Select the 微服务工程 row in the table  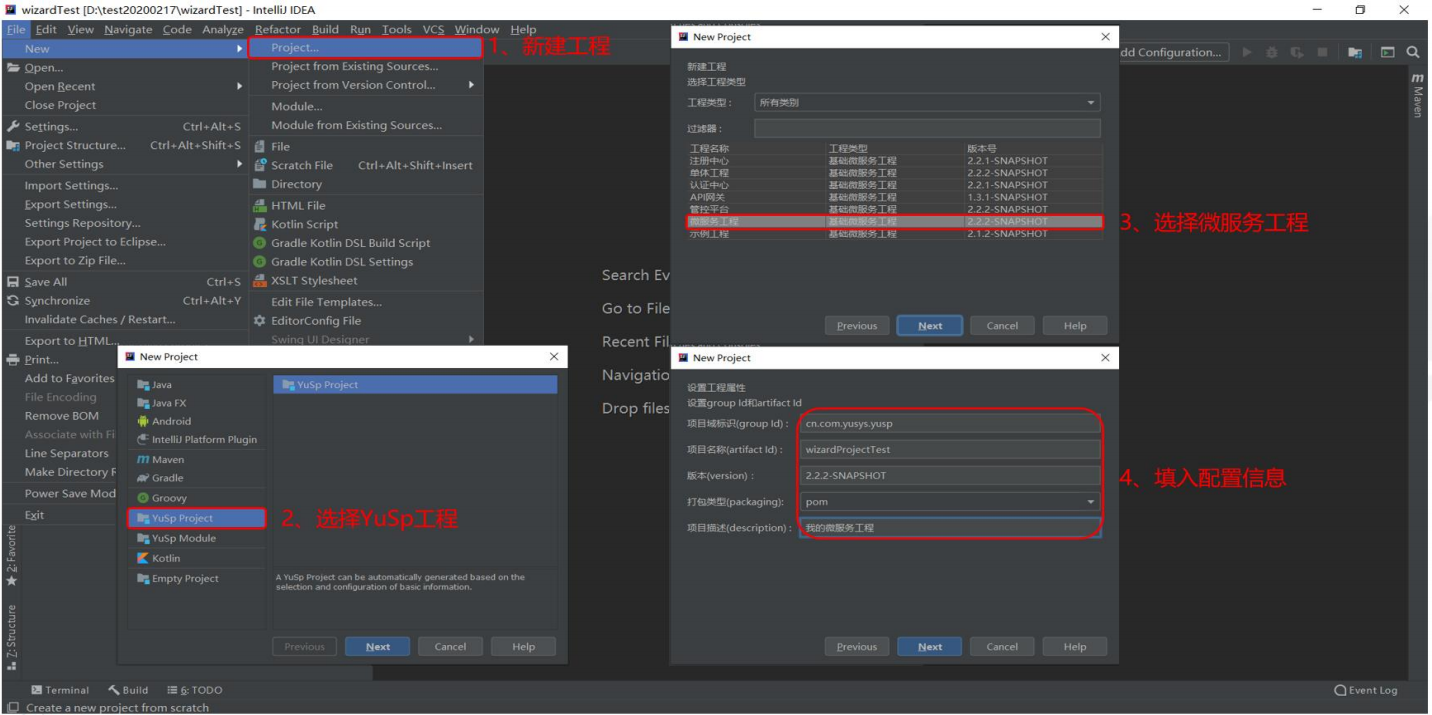[x=894, y=222]
